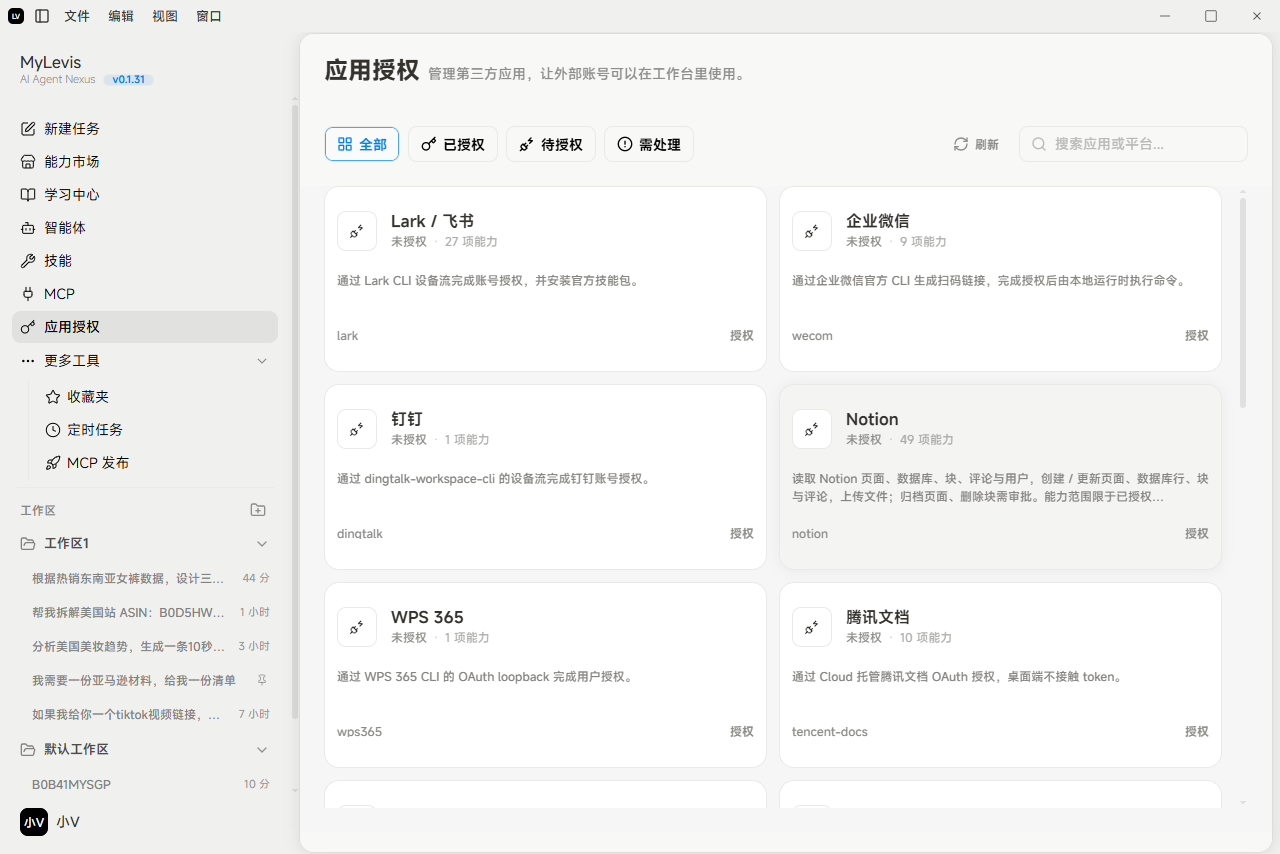Open 能力市场 in the sidebar
This screenshot has width=1280, height=854.
pos(145,162)
